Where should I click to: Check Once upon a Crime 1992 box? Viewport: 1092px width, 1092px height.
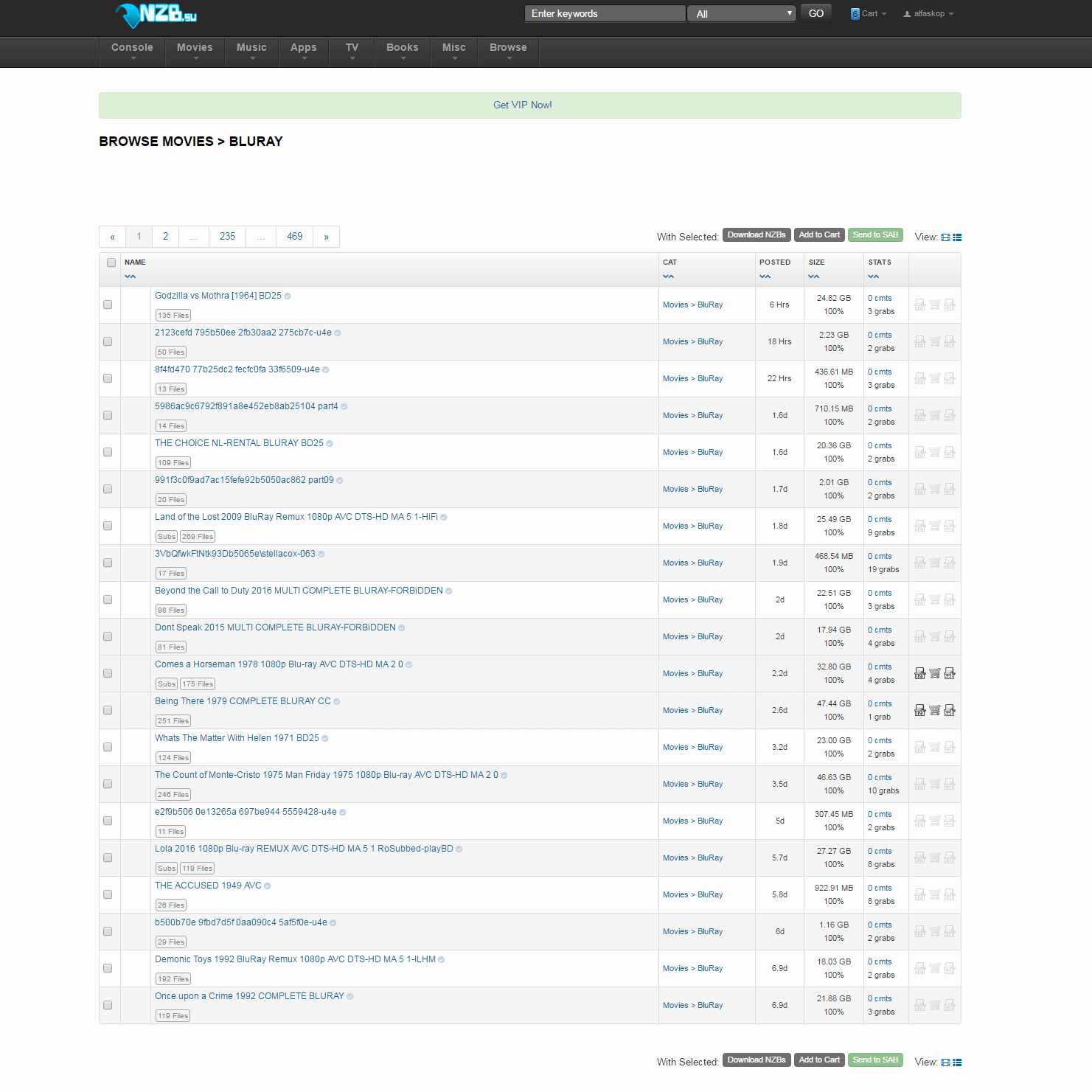108,1005
